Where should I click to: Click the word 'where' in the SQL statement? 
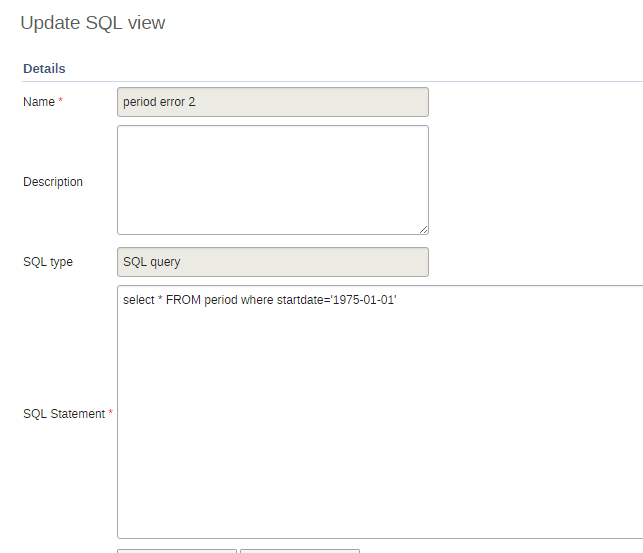(257, 300)
